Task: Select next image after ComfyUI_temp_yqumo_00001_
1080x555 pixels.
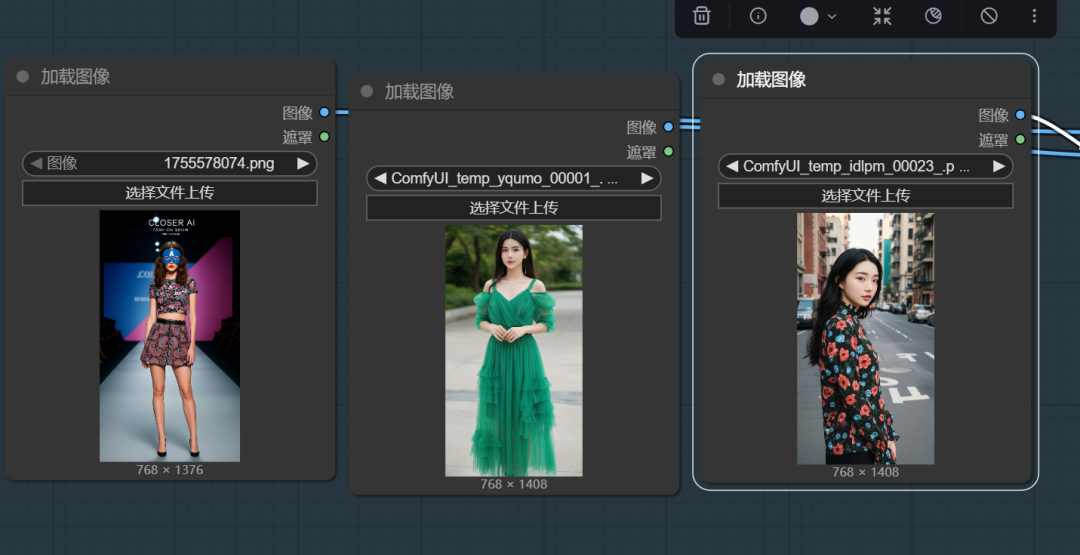Action: tap(647, 178)
